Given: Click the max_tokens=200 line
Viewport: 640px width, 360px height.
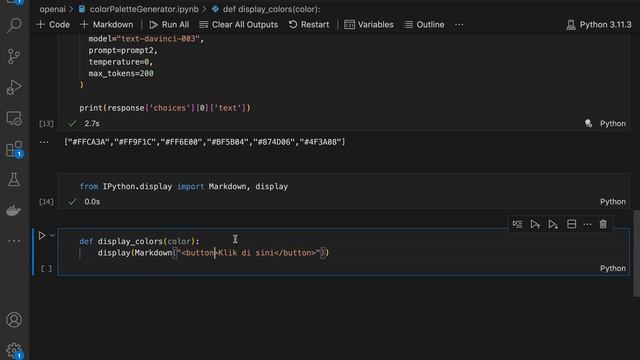Looking at the screenshot, I should pyautogui.click(x=121, y=73).
